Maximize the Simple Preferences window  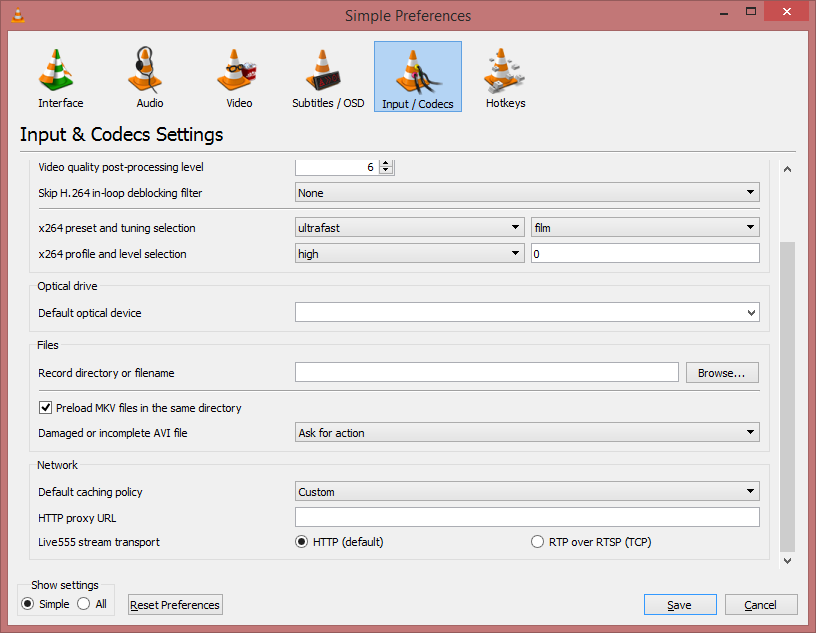click(x=750, y=11)
